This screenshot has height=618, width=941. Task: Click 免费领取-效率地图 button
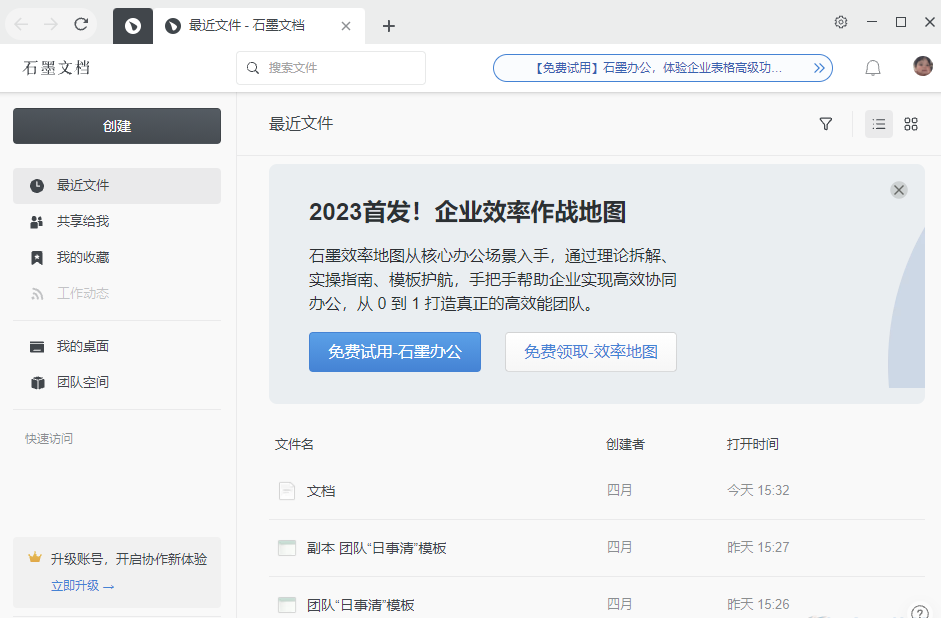[x=591, y=352]
